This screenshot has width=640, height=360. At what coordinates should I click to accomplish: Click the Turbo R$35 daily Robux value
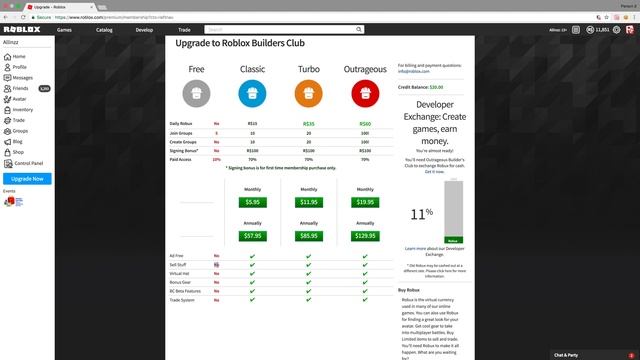click(x=309, y=124)
